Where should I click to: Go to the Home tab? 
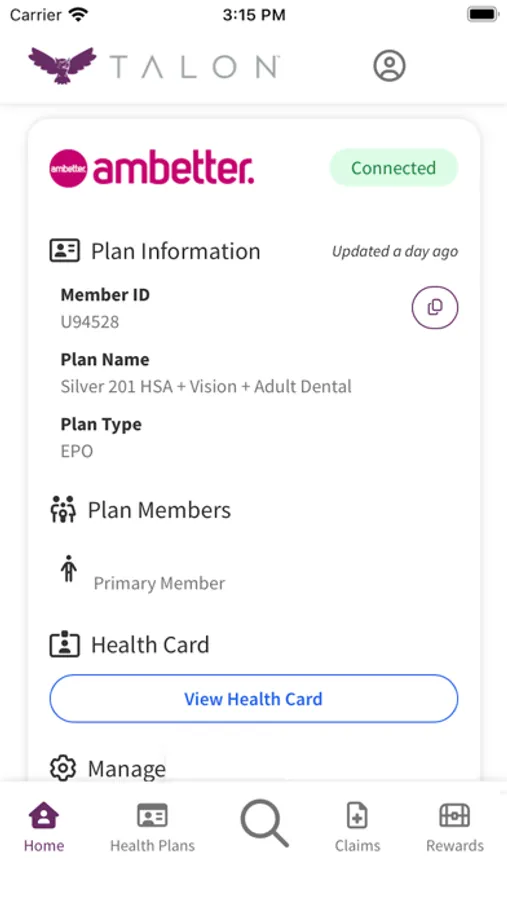(x=44, y=827)
